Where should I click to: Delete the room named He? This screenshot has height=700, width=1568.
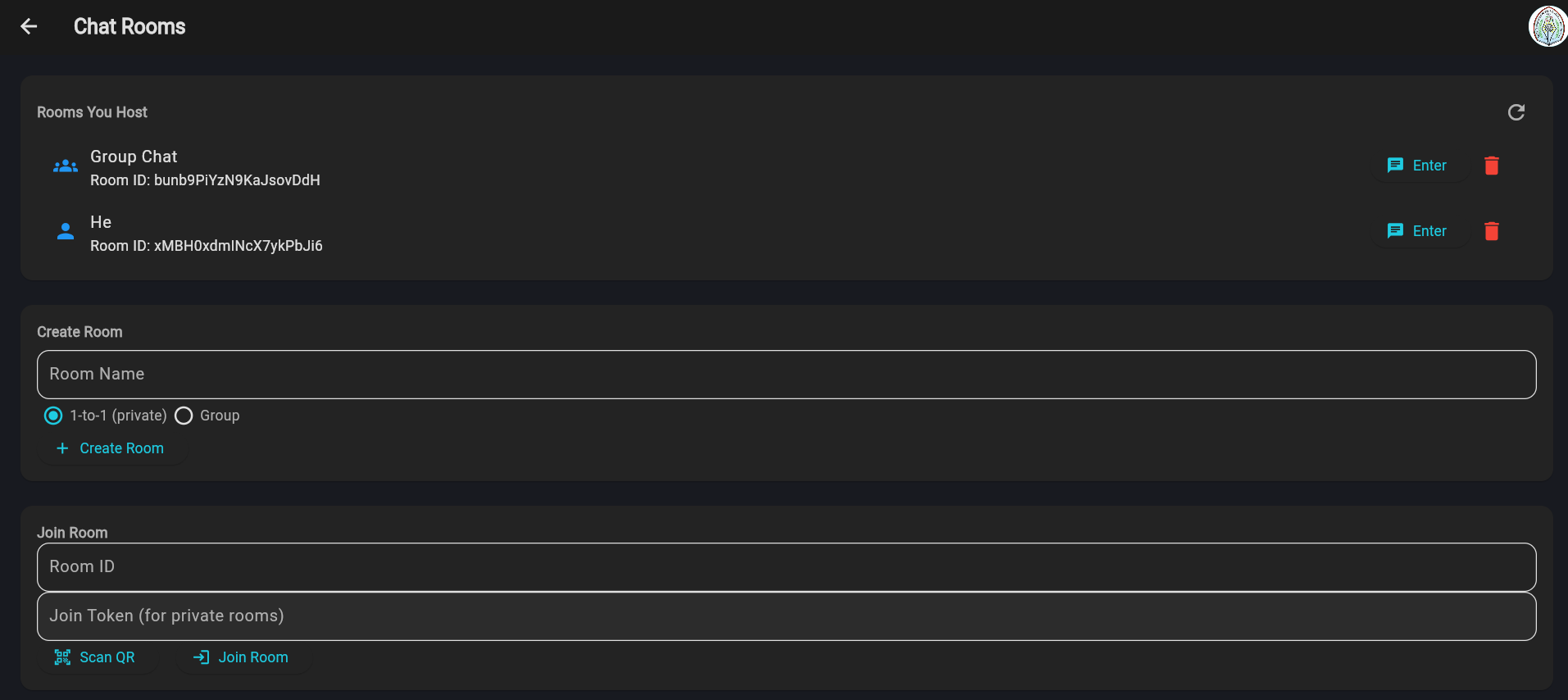tap(1491, 231)
